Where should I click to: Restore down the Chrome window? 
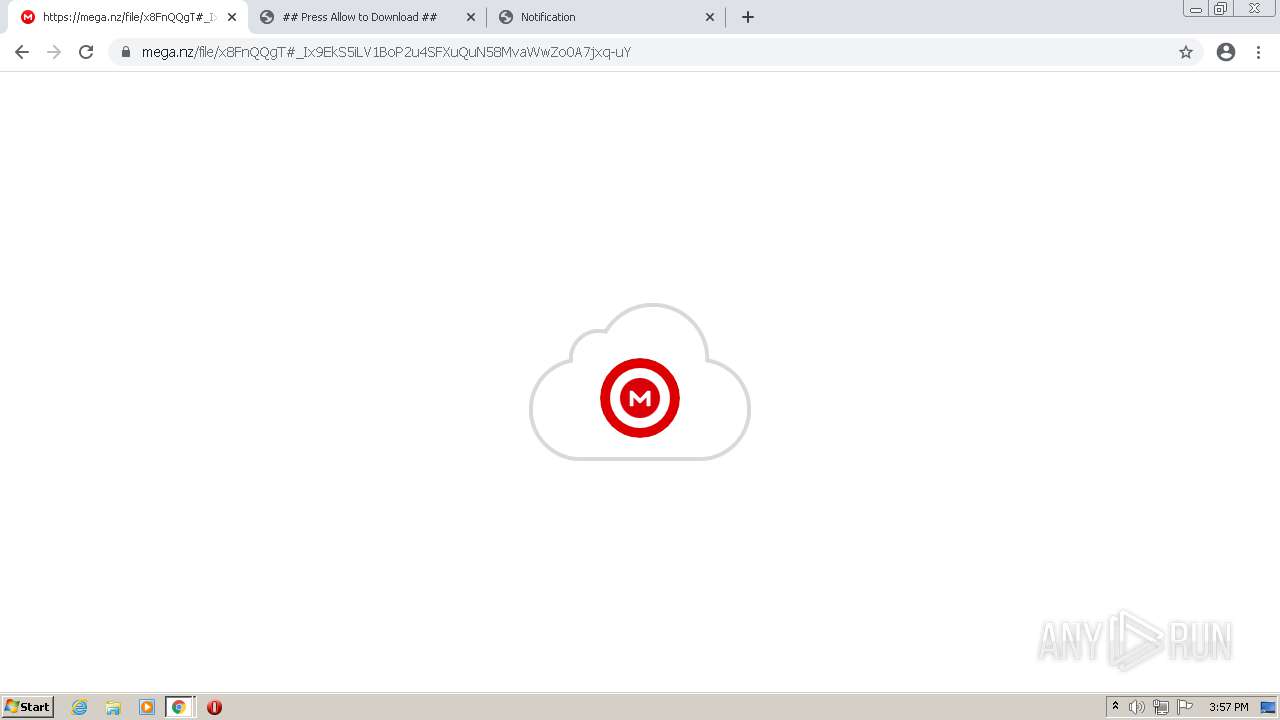[1221, 9]
